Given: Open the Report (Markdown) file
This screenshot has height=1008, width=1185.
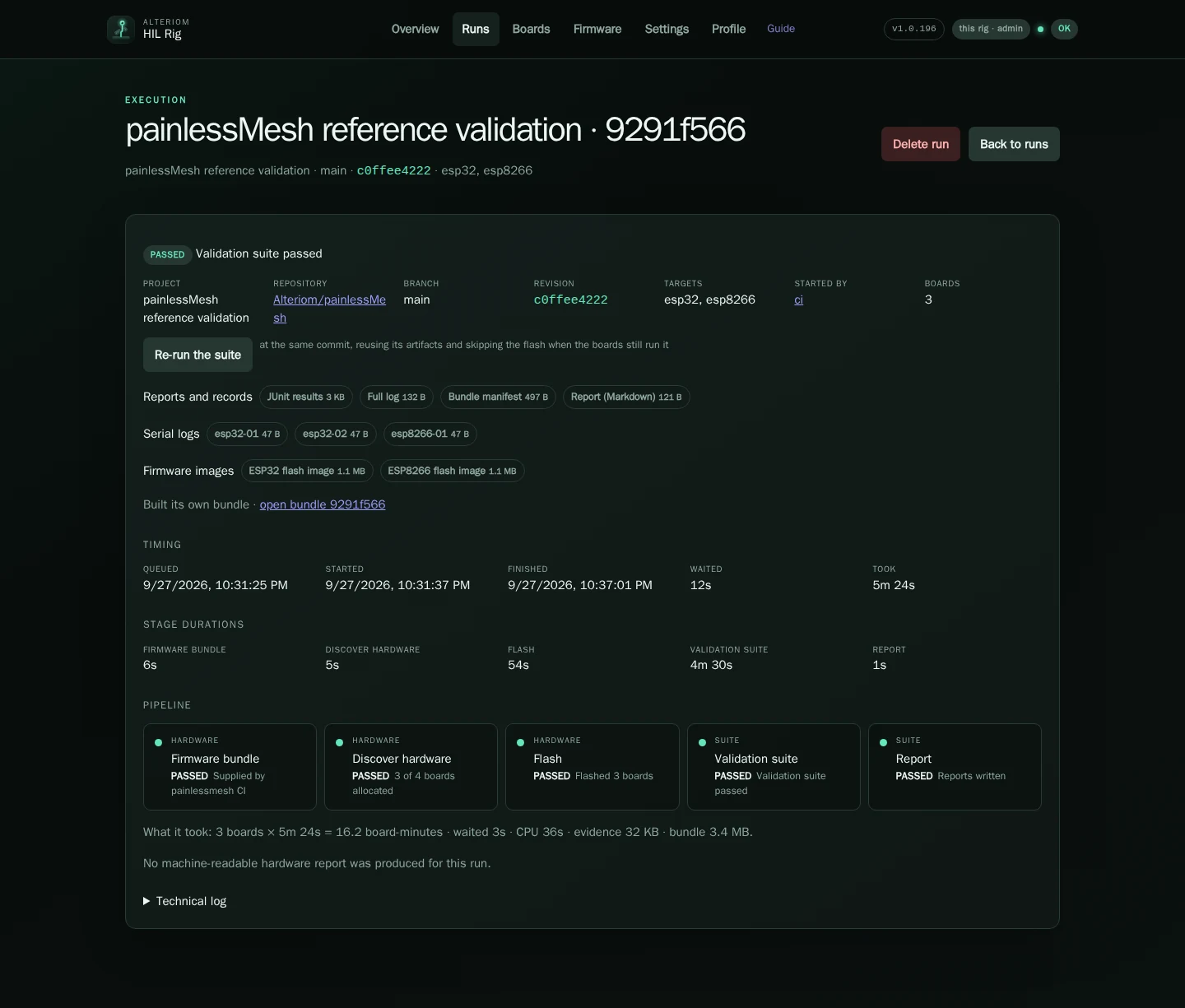Looking at the screenshot, I should tap(626, 397).
